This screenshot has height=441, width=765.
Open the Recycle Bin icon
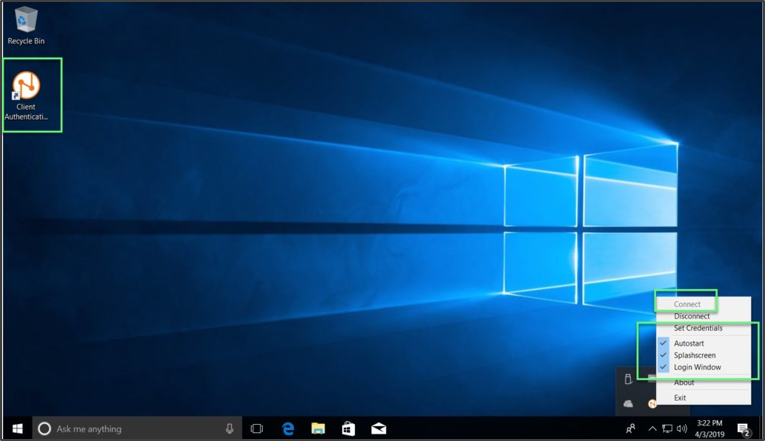(x=25, y=20)
